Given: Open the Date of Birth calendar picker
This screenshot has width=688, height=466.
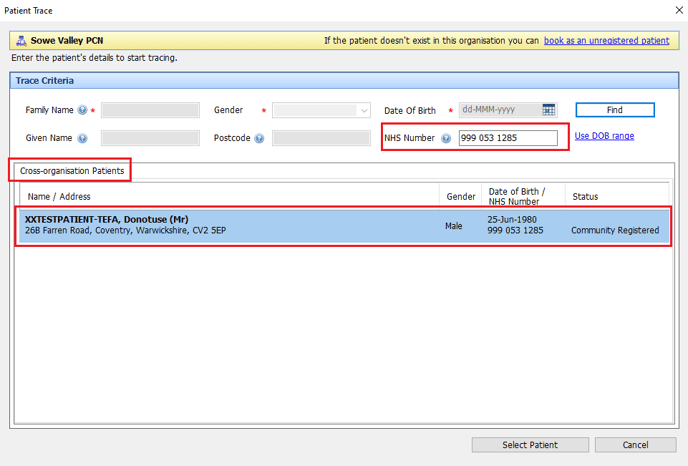Looking at the screenshot, I should [x=549, y=110].
